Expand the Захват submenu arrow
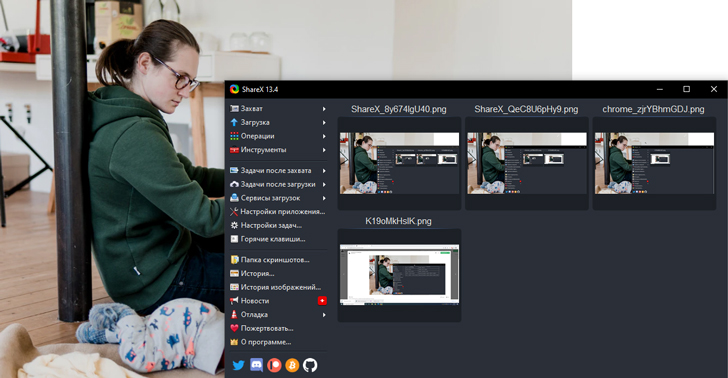This screenshot has height=378, width=728. click(324, 109)
